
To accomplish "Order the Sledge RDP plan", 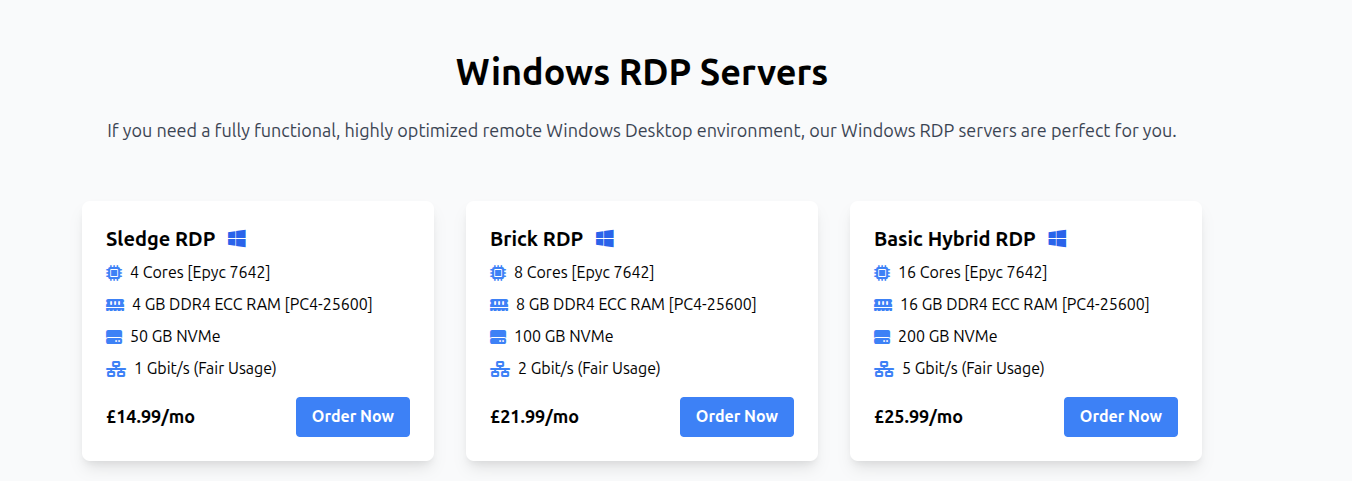I will point(353,417).
